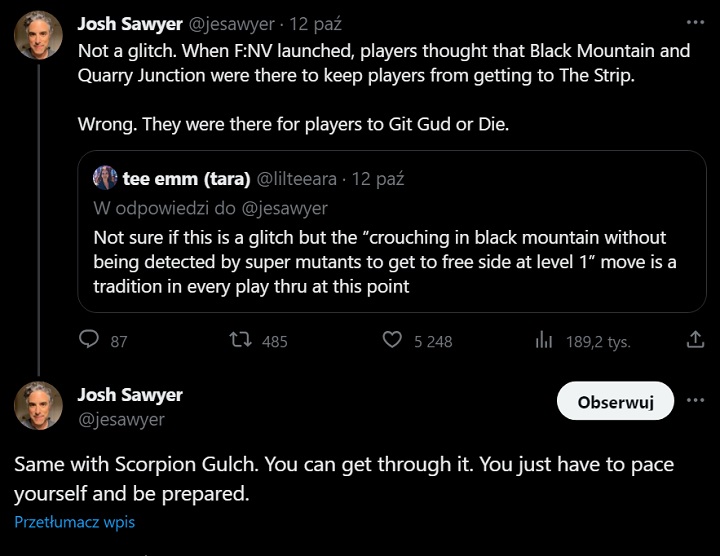This screenshot has height=556, width=720.
Task: Click the retweet arrows icon
Action: (x=240, y=340)
